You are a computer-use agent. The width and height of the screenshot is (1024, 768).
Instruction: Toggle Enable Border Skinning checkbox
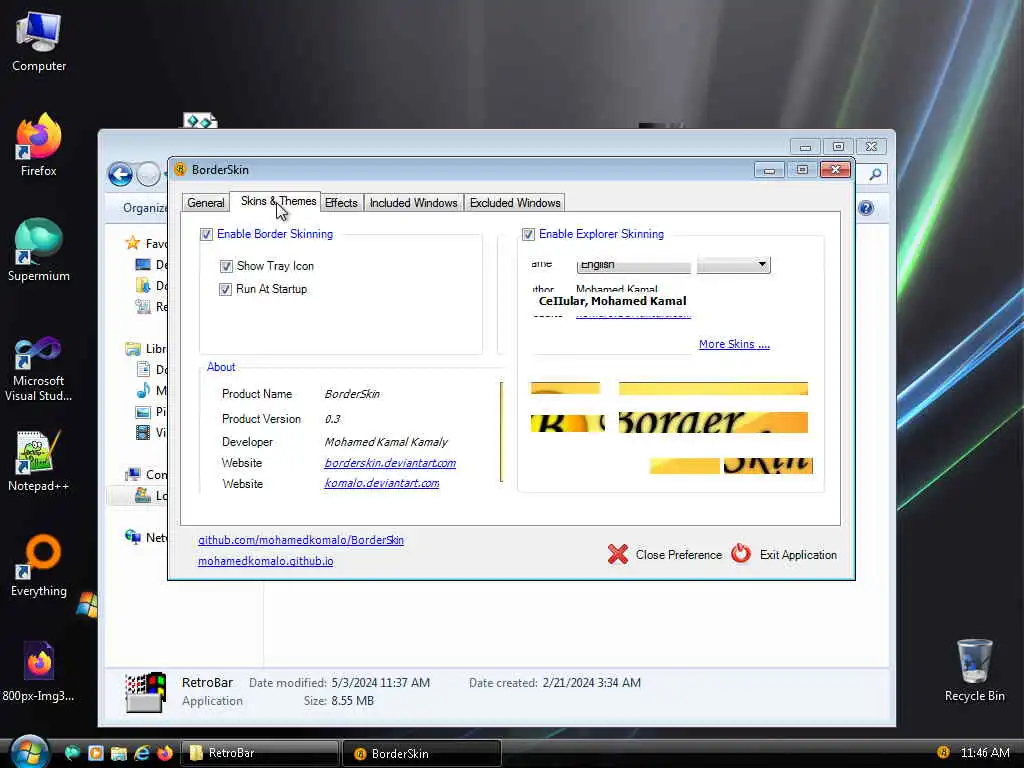click(206, 234)
